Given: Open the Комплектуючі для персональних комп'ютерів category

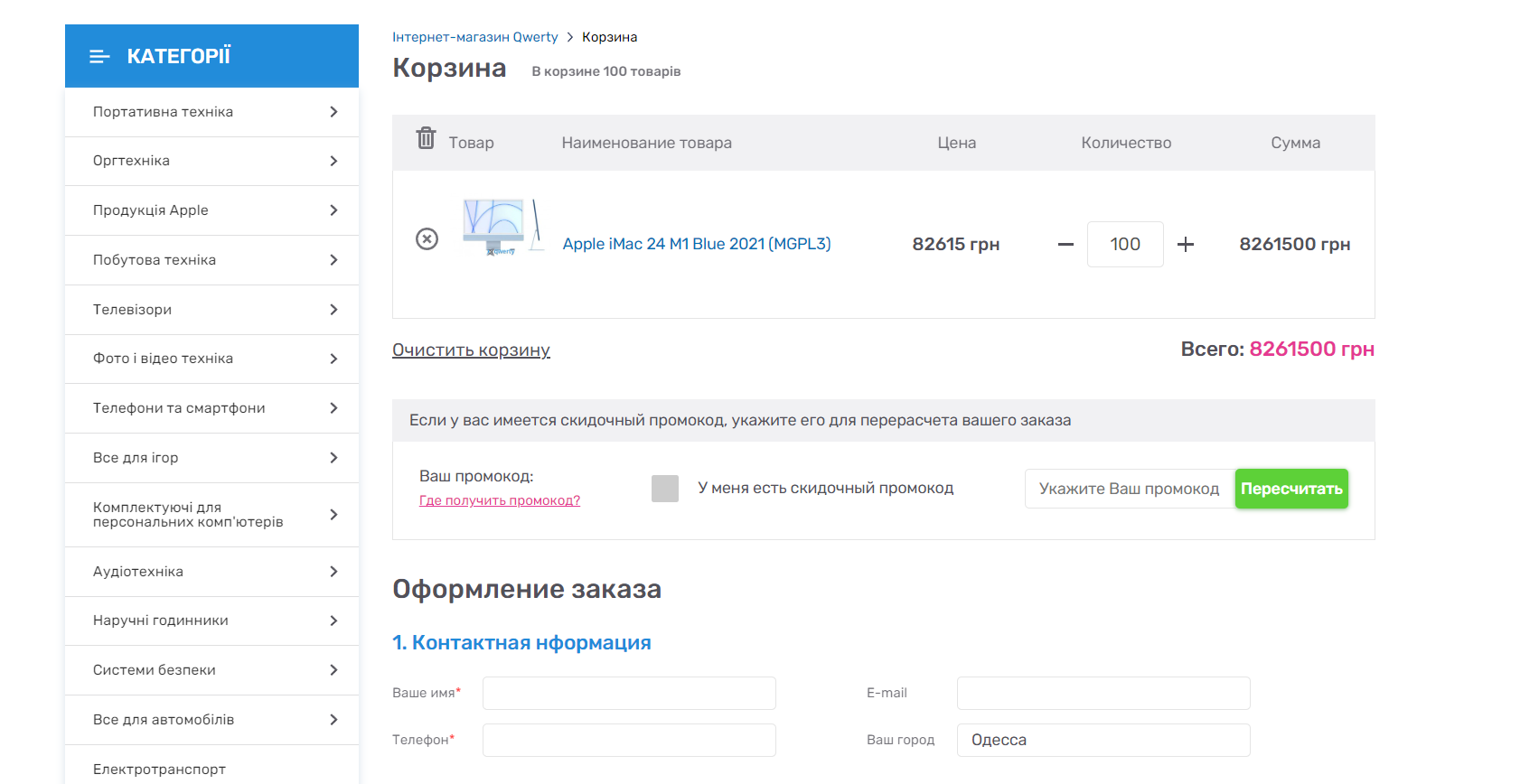Looking at the screenshot, I should point(188,515).
